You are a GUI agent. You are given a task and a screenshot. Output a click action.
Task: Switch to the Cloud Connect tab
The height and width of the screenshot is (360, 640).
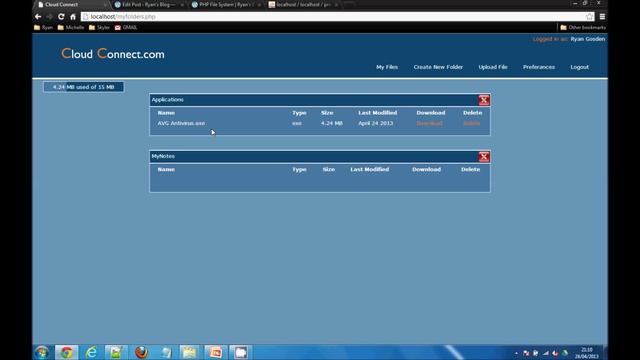(70, 4)
